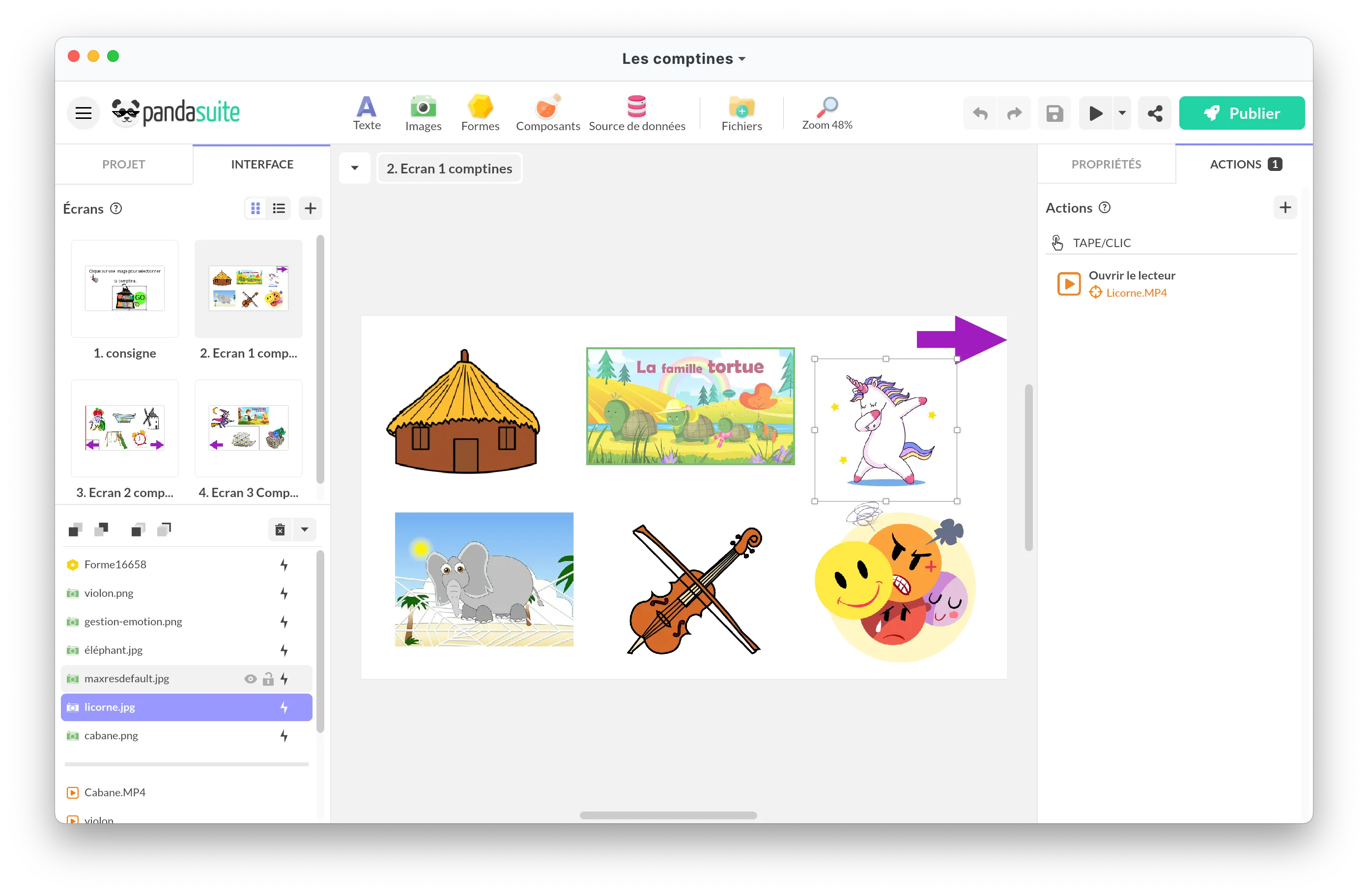Expand the delete options dropdown arrow

(304, 530)
